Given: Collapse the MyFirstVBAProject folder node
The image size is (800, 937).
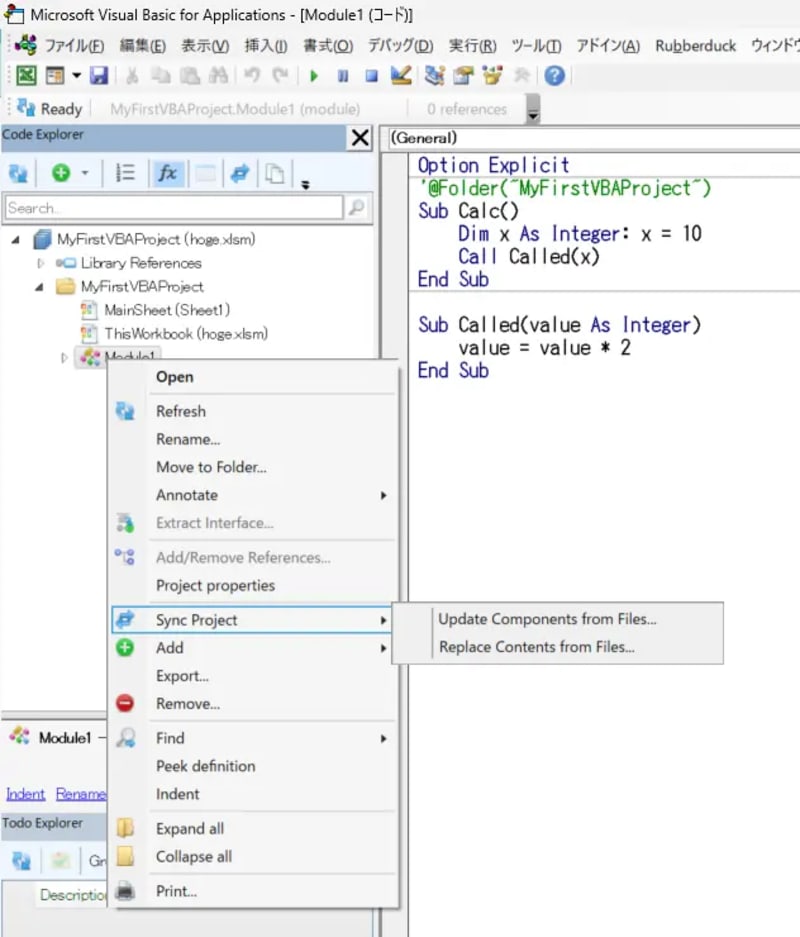Looking at the screenshot, I should tap(39, 287).
